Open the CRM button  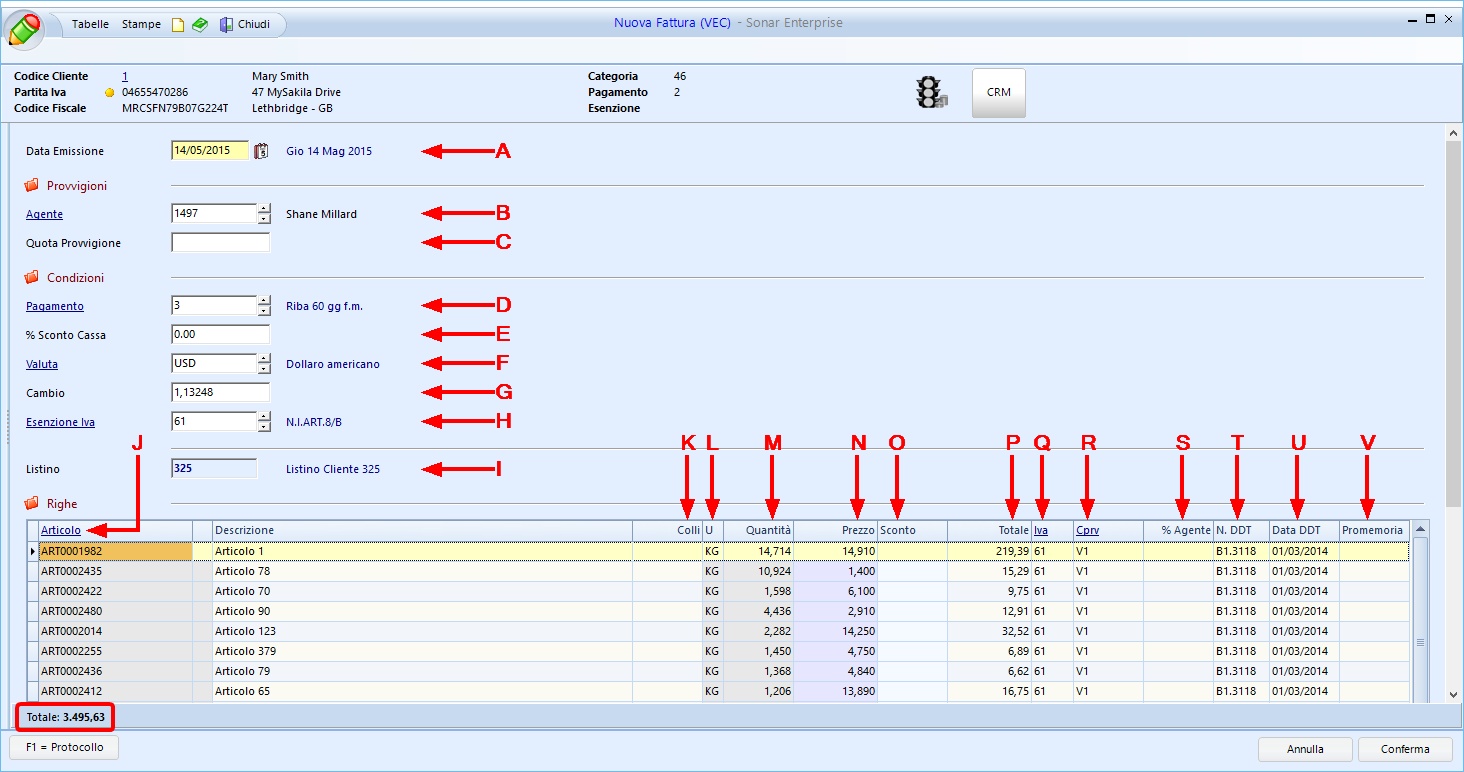point(998,92)
